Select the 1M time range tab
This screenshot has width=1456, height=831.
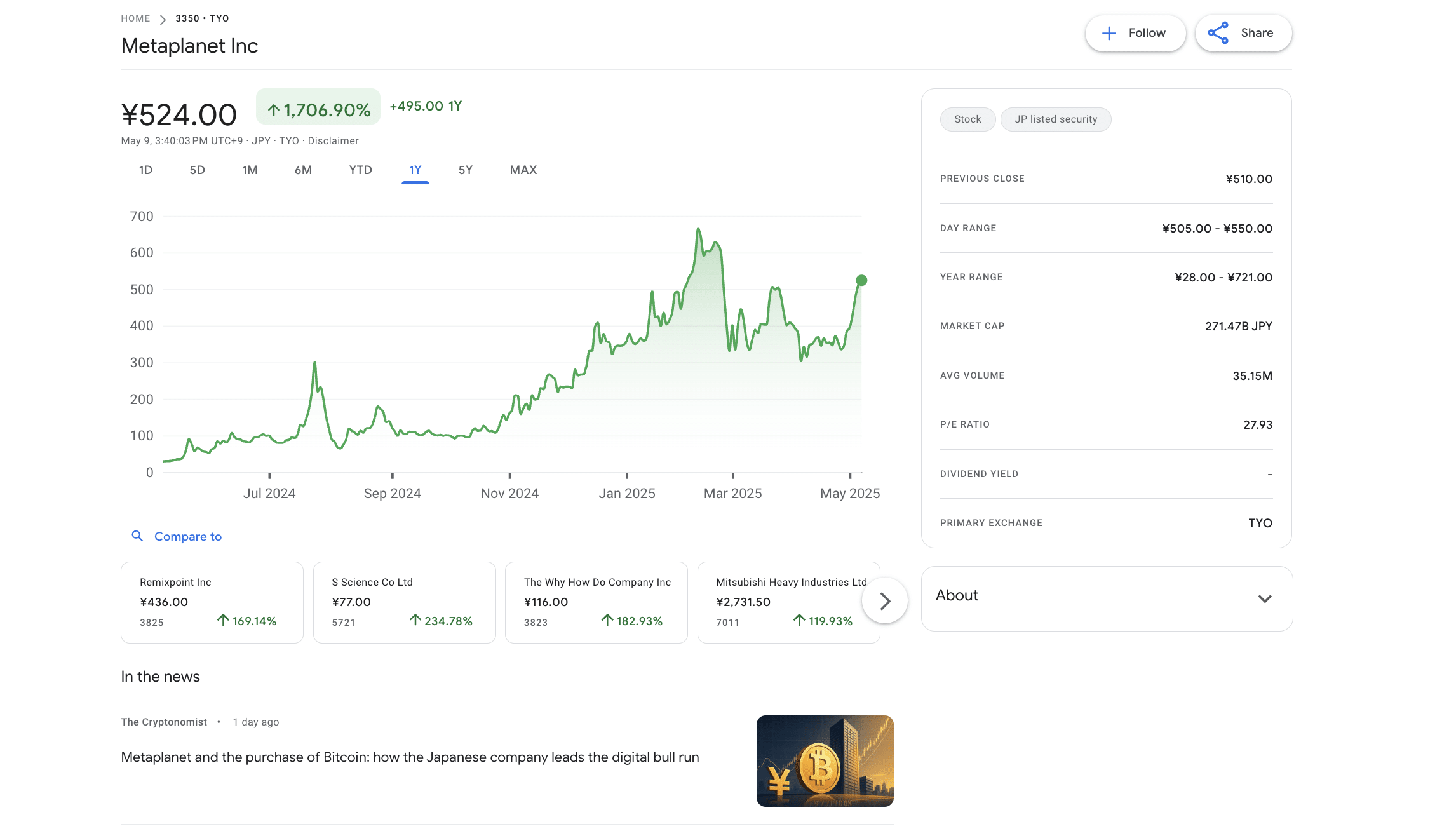[x=250, y=170]
